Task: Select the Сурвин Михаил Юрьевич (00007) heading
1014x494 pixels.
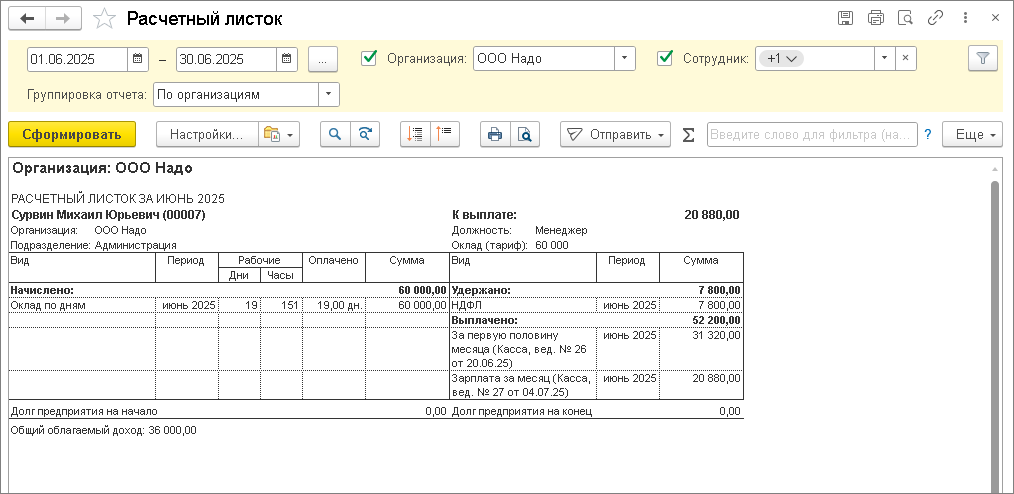Action: pyautogui.click(x=109, y=215)
